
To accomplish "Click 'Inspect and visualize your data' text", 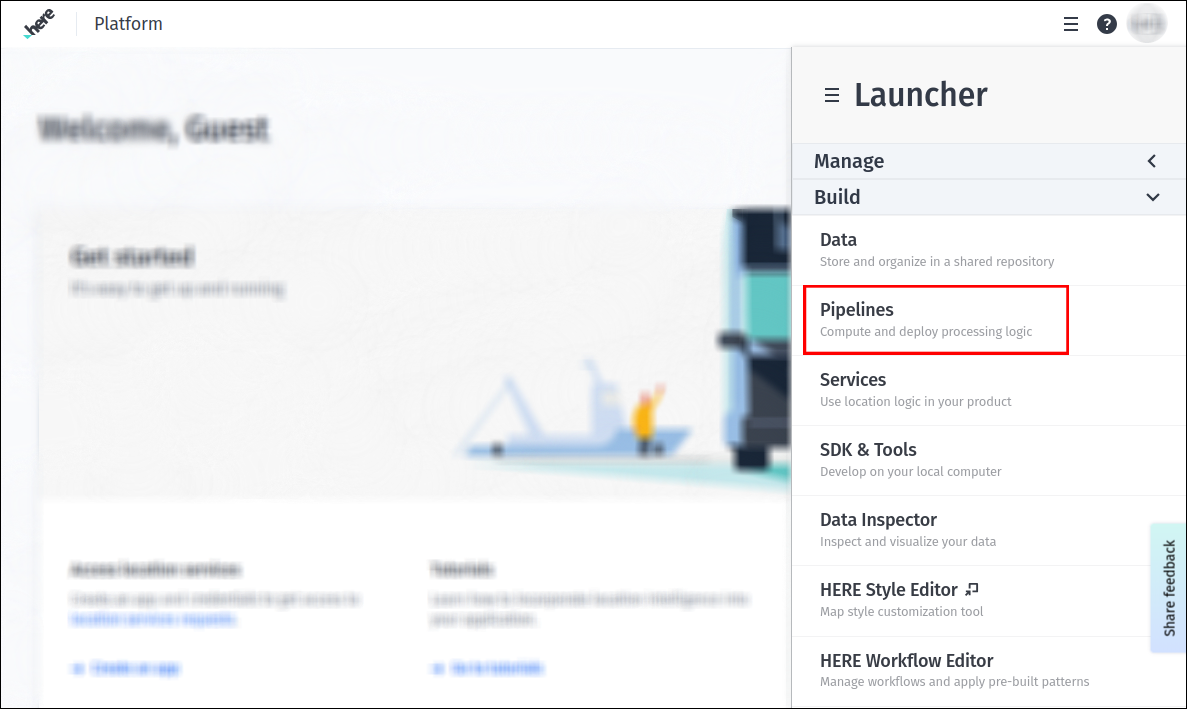I will tap(908, 542).
